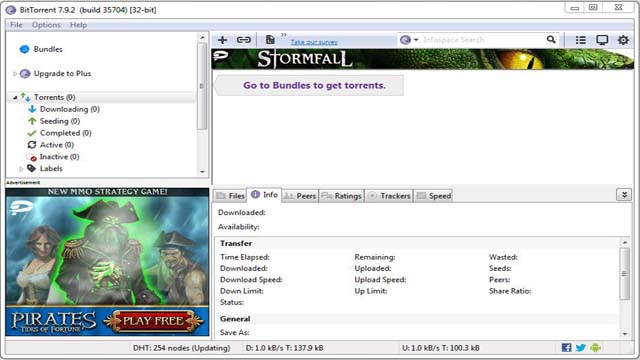The width and height of the screenshot is (640, 360).
Task: Click the download speed status entry
Action: point(284,348)
